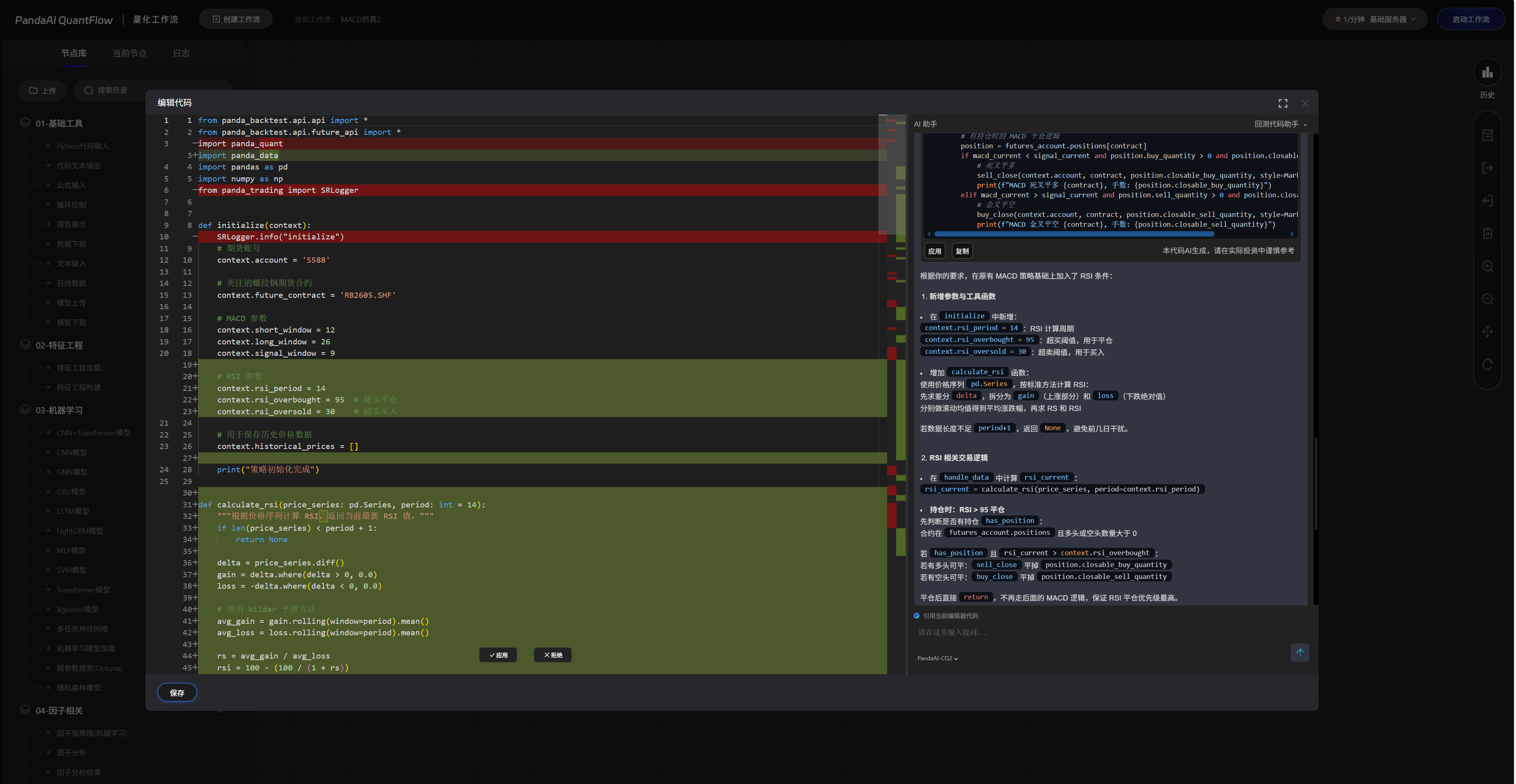Click the 上传 upload button
This screenshot has width=1516, height=784.
click(x=42, y=90)
